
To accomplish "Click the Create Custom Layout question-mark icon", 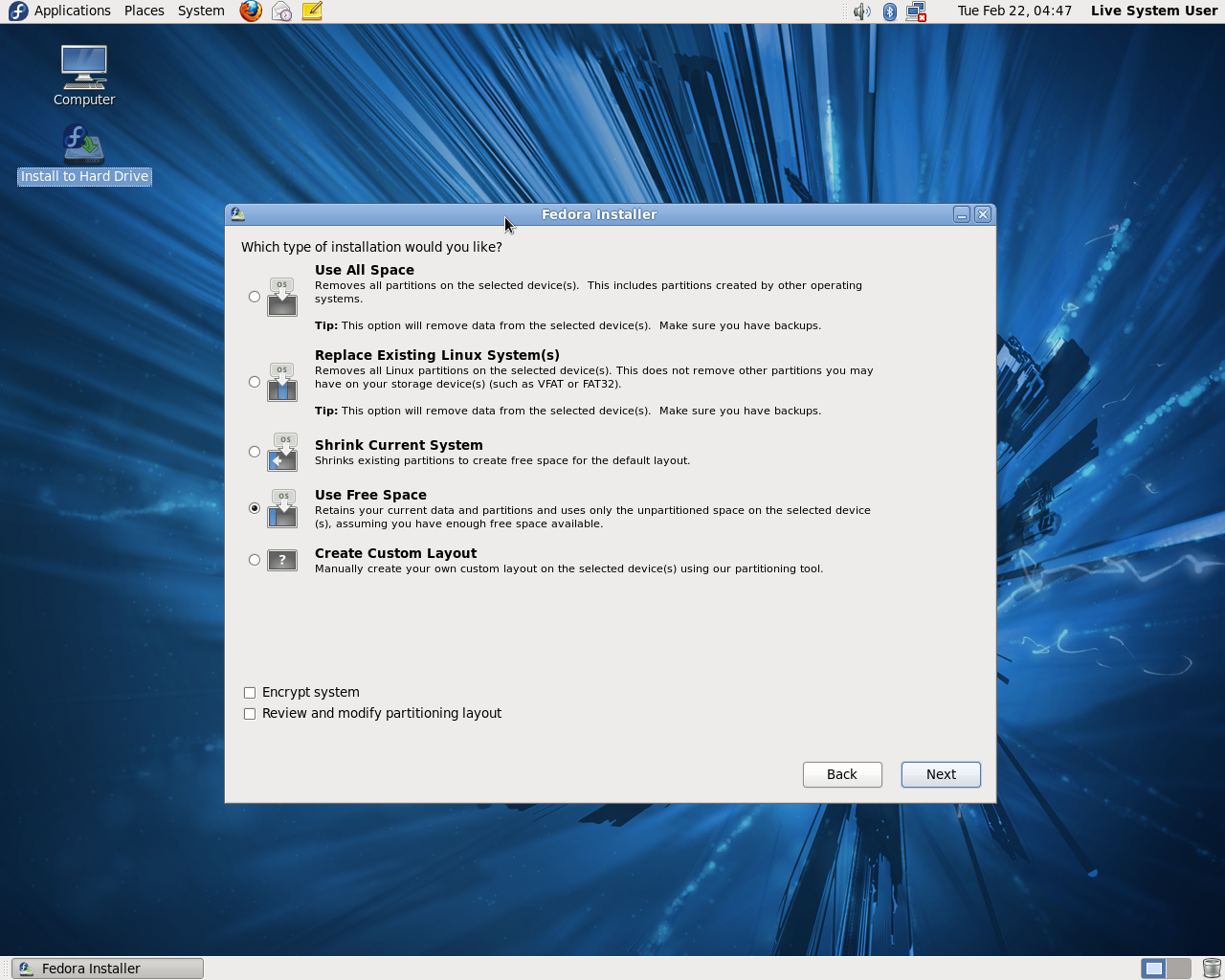I will coord(282,560).
